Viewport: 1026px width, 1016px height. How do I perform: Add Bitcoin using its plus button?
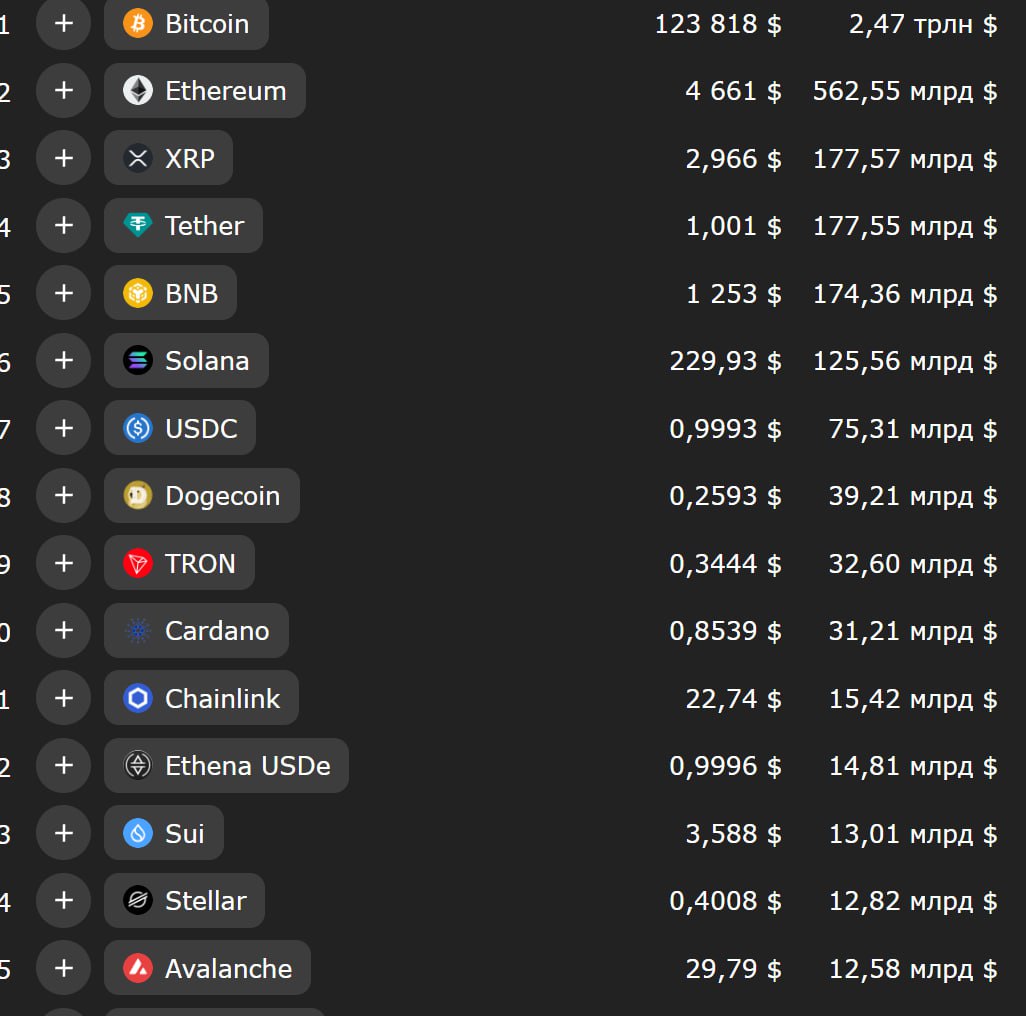tap(64, 23)
